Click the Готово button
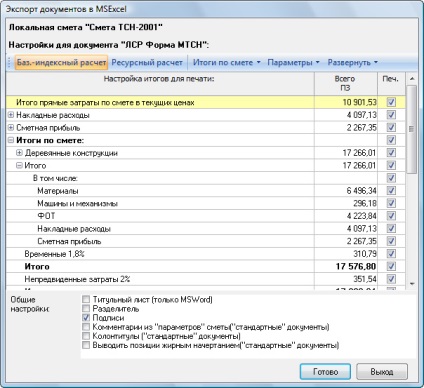Viewport: 424px width, 388px height. click(x=325, y=372)
